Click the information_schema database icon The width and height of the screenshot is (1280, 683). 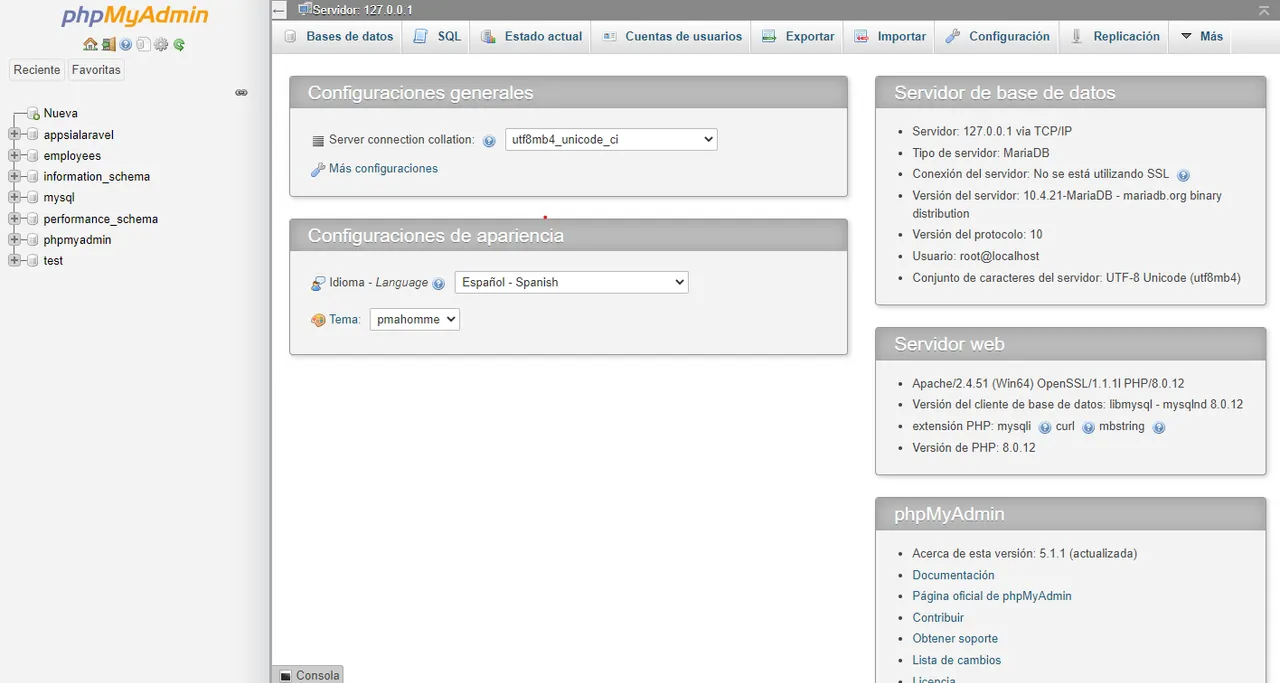33,177
